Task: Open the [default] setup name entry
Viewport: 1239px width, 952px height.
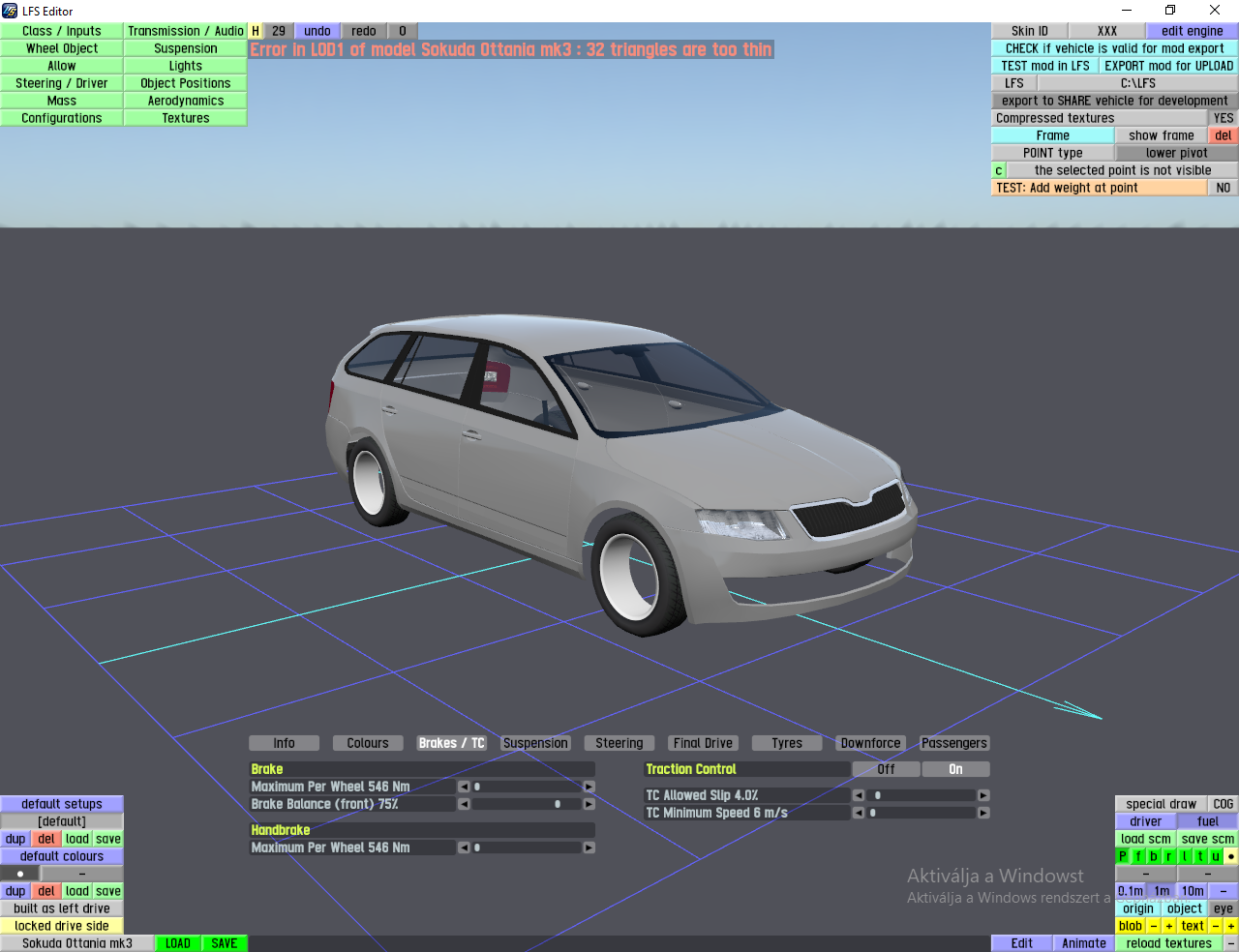Action: [62, 821]
